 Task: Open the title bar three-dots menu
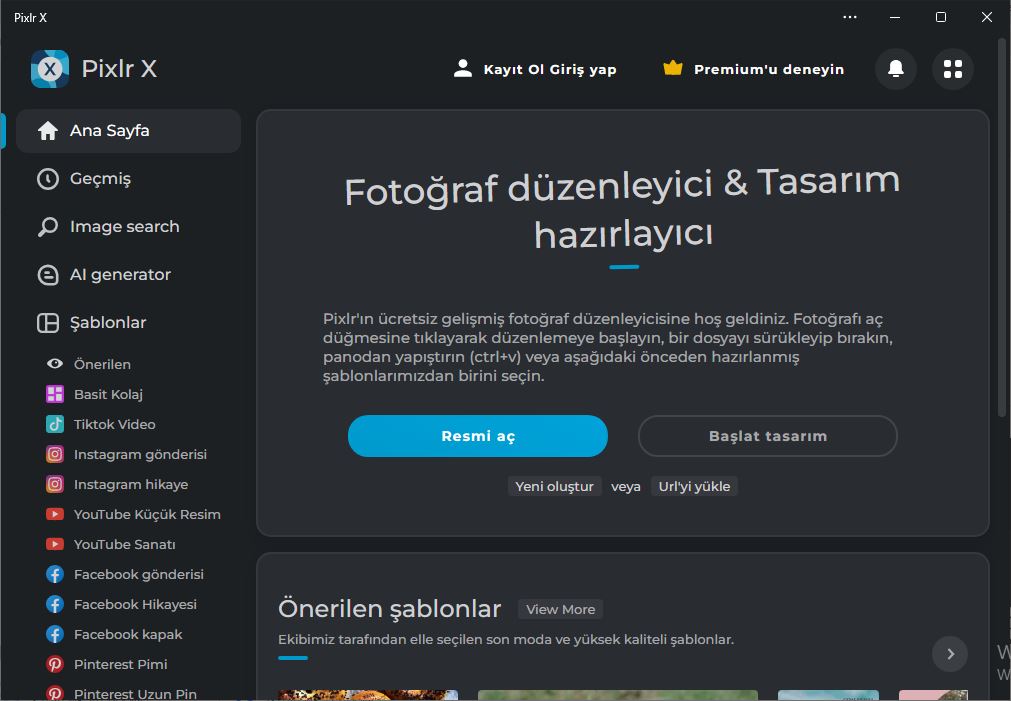click(850, 17)
